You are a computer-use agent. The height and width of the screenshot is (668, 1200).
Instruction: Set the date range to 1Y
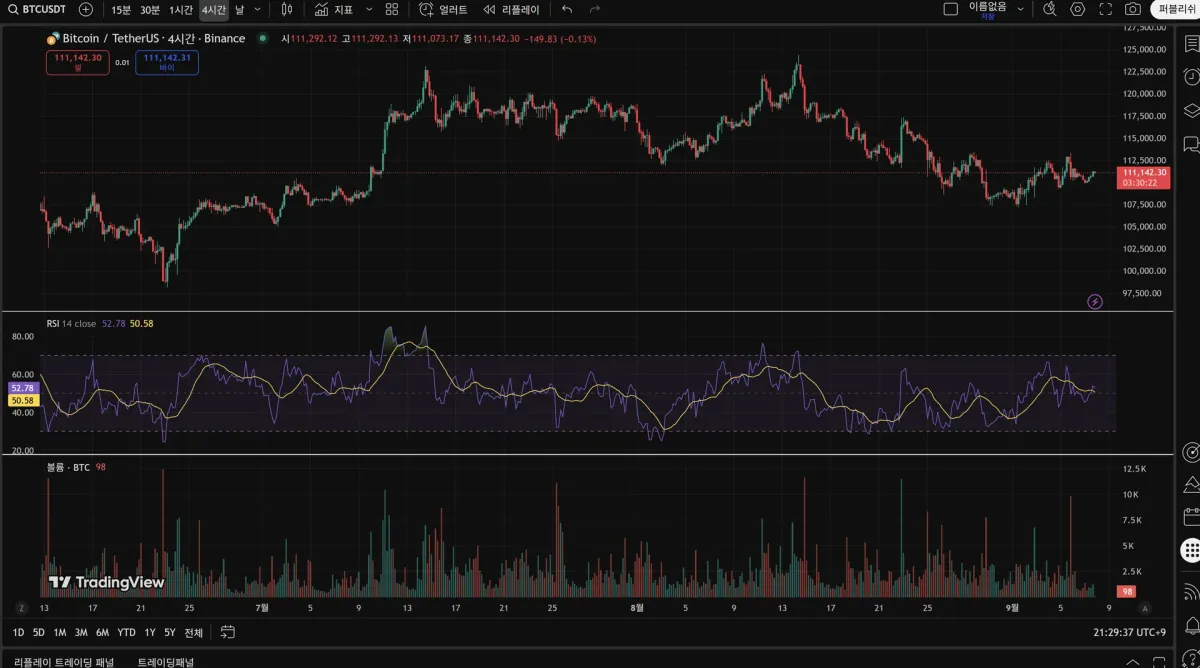(x=150, y=632)
